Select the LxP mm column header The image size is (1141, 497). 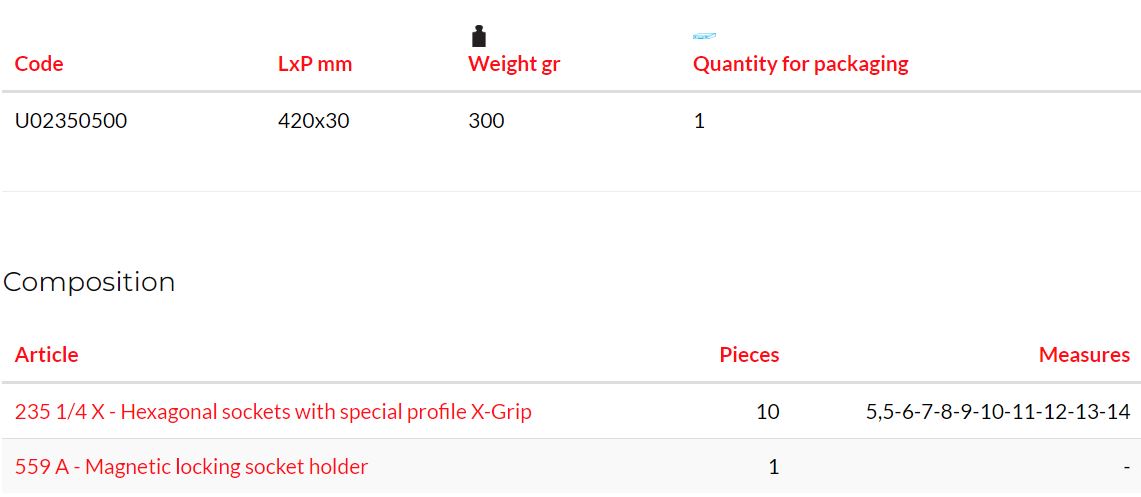(315, 64)
